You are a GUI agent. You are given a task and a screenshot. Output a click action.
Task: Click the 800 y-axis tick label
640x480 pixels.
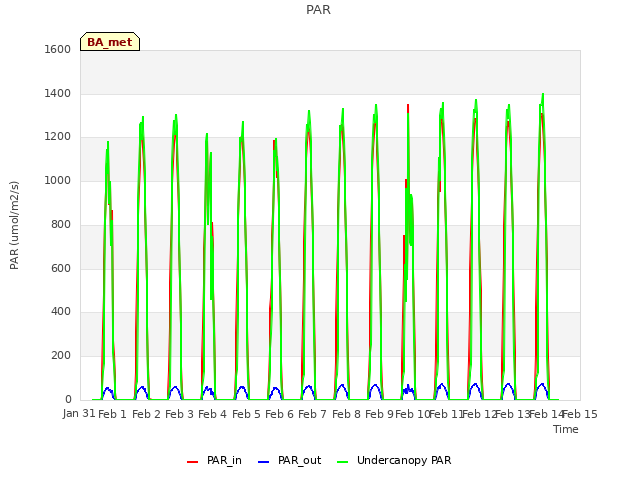[x=61, y=224]
